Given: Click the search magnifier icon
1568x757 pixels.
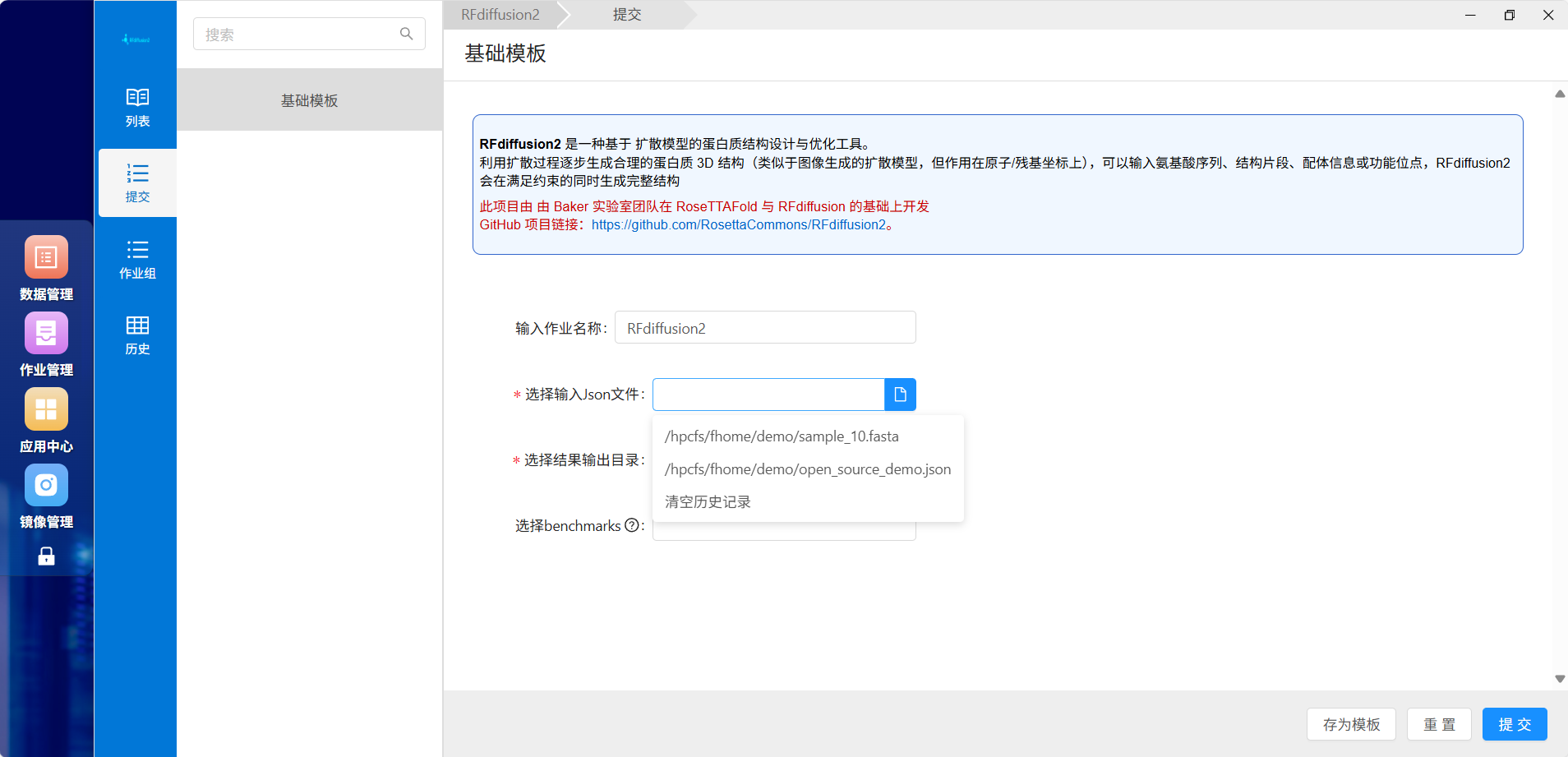Looking at the screenshot, I should [406, 34].
